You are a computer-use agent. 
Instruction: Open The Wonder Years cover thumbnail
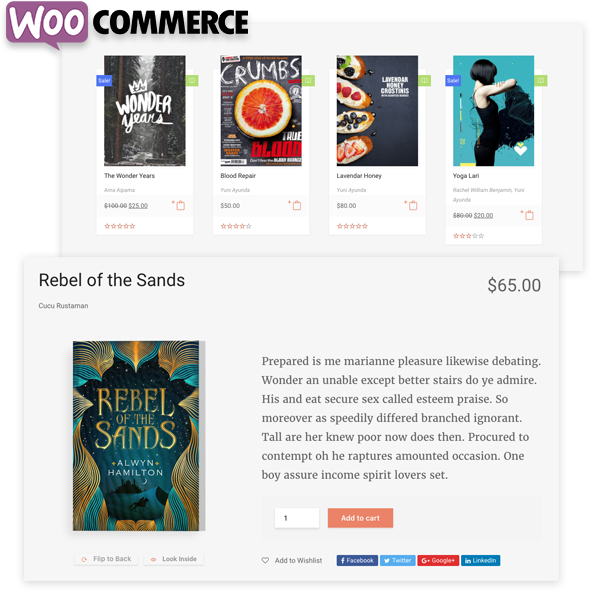coord(145,110)
